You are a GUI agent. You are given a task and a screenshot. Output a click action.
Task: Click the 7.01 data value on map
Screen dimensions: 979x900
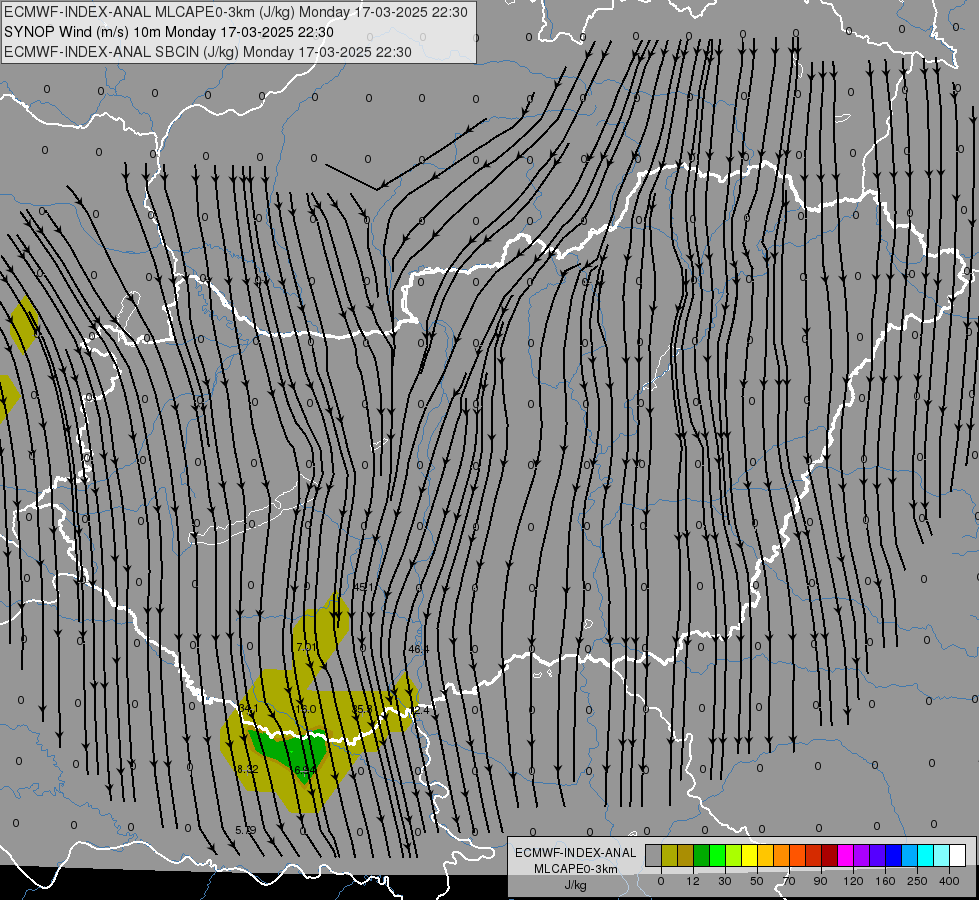coord(307,647)
